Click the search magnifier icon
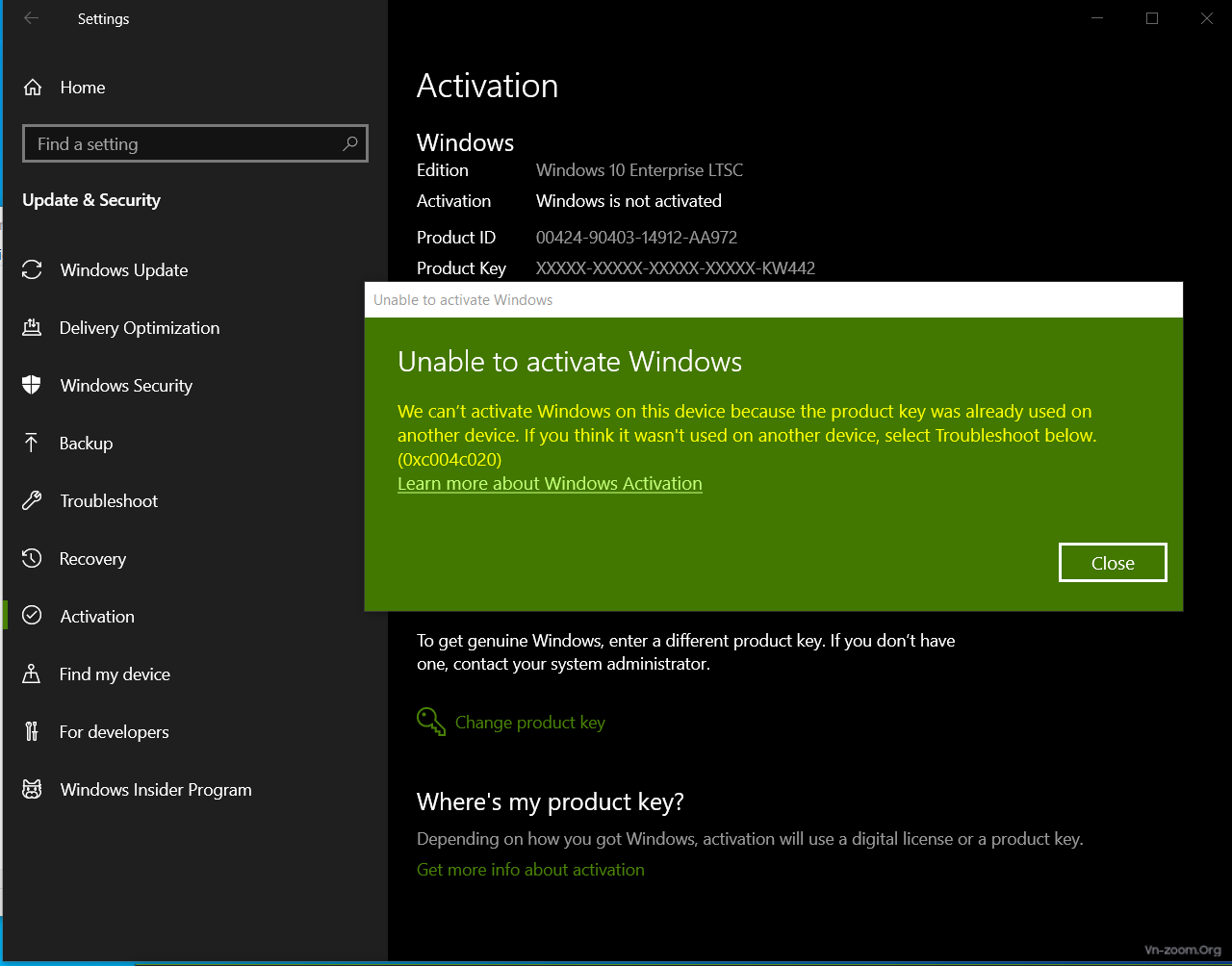Viewport: 1232px width, 966px height. pyautogui.click(x=350, y=143)
